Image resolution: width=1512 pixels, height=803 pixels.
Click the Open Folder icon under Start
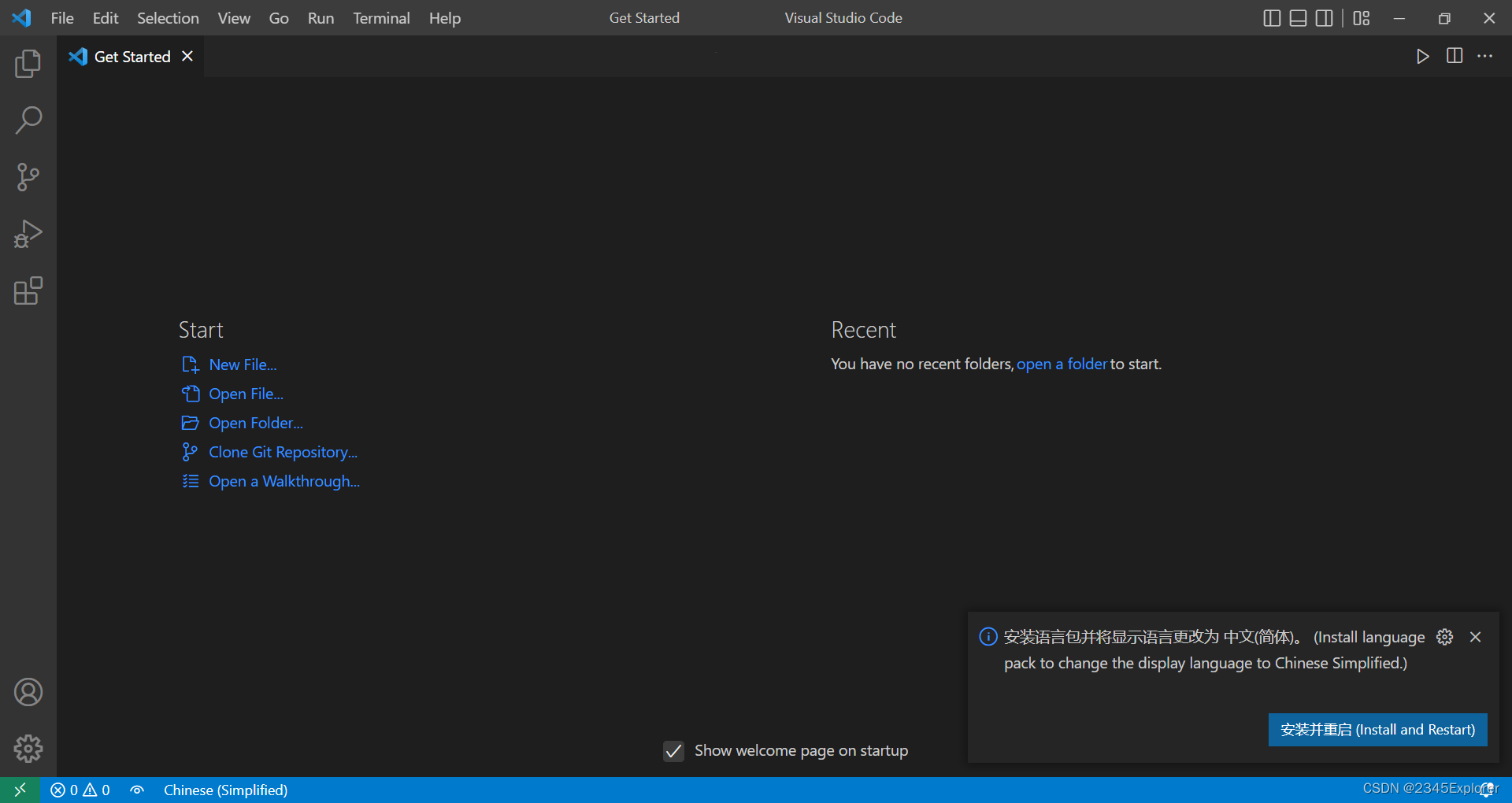[x=190, y=423]
